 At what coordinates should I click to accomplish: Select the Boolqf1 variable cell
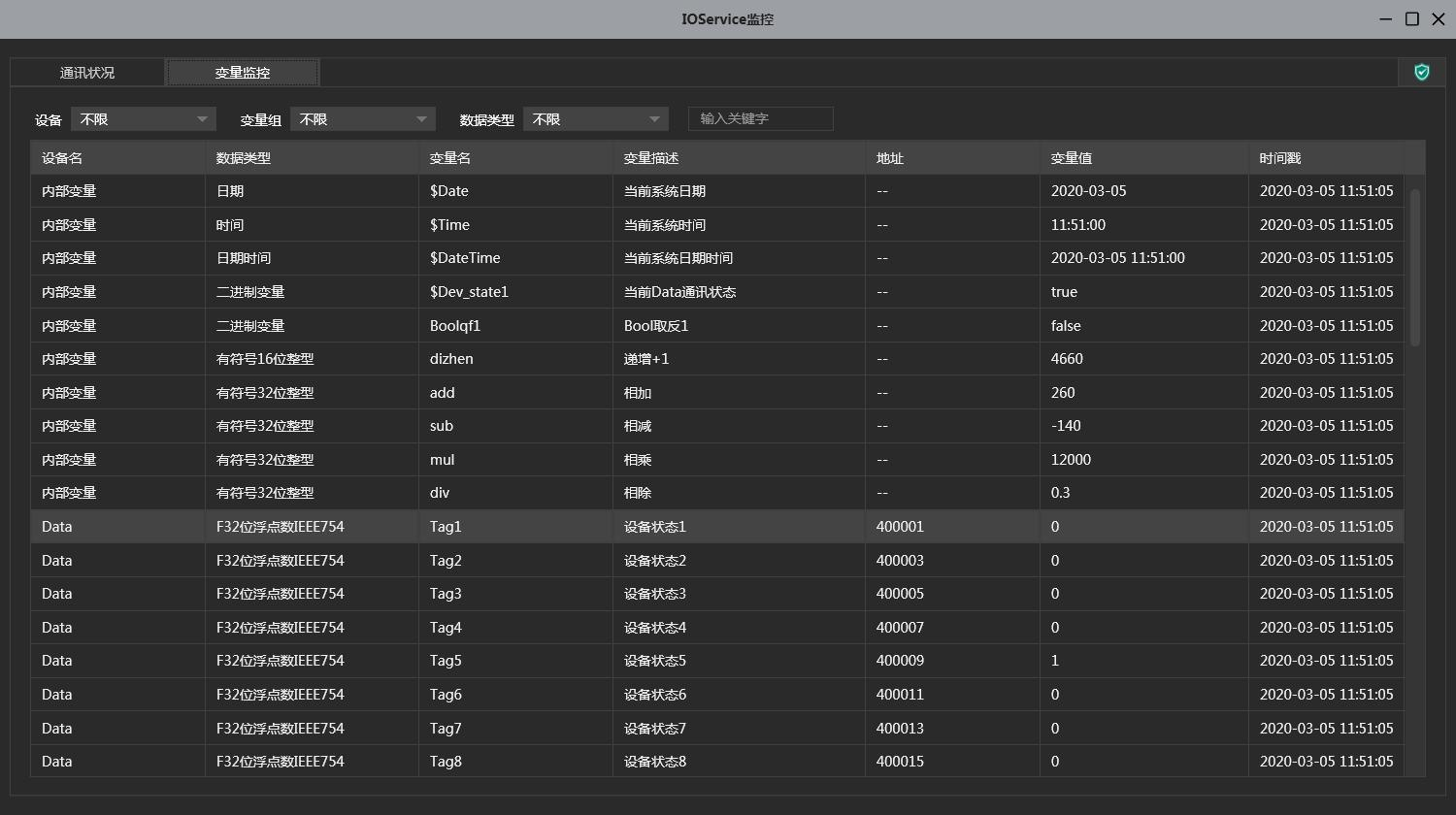pos(515,326)
